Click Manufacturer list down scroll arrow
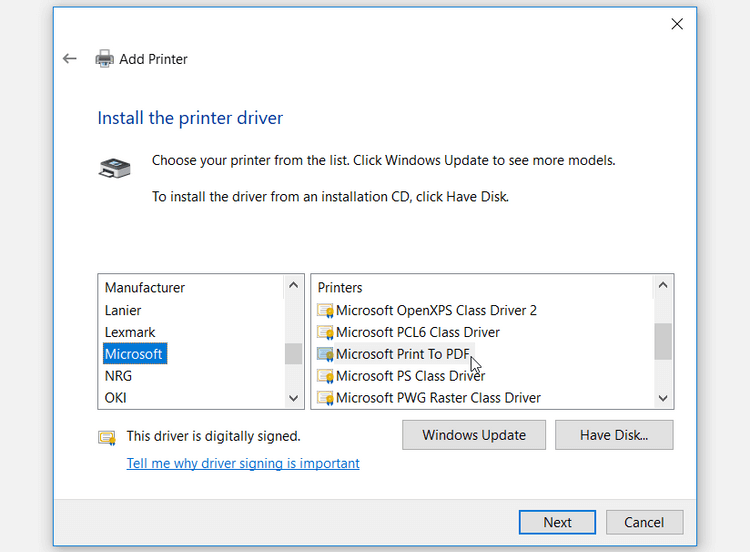The image size is (750, 552). [x=294, y=398]
